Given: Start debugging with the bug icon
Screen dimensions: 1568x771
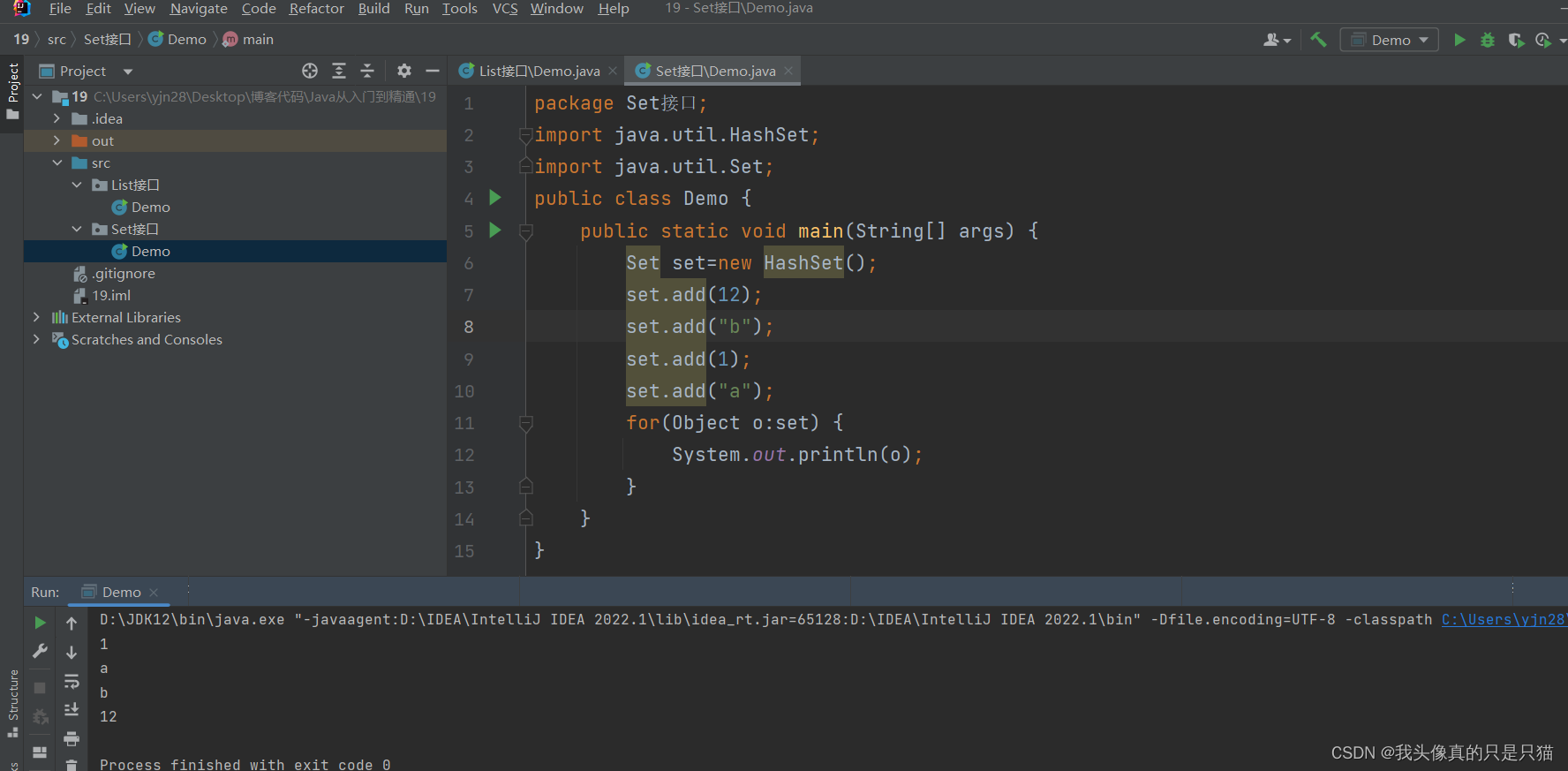Looking at the screenshot, I should (x=1488, y=40).
